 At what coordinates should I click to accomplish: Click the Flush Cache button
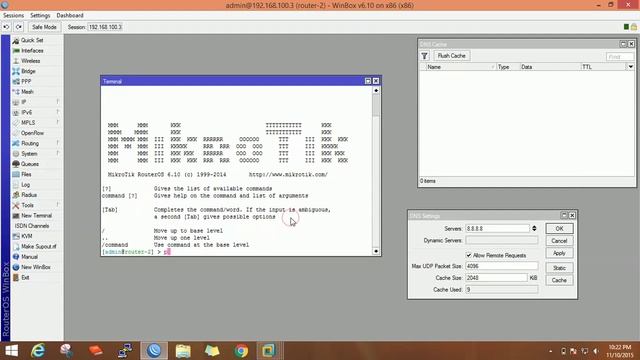[451, 56]
